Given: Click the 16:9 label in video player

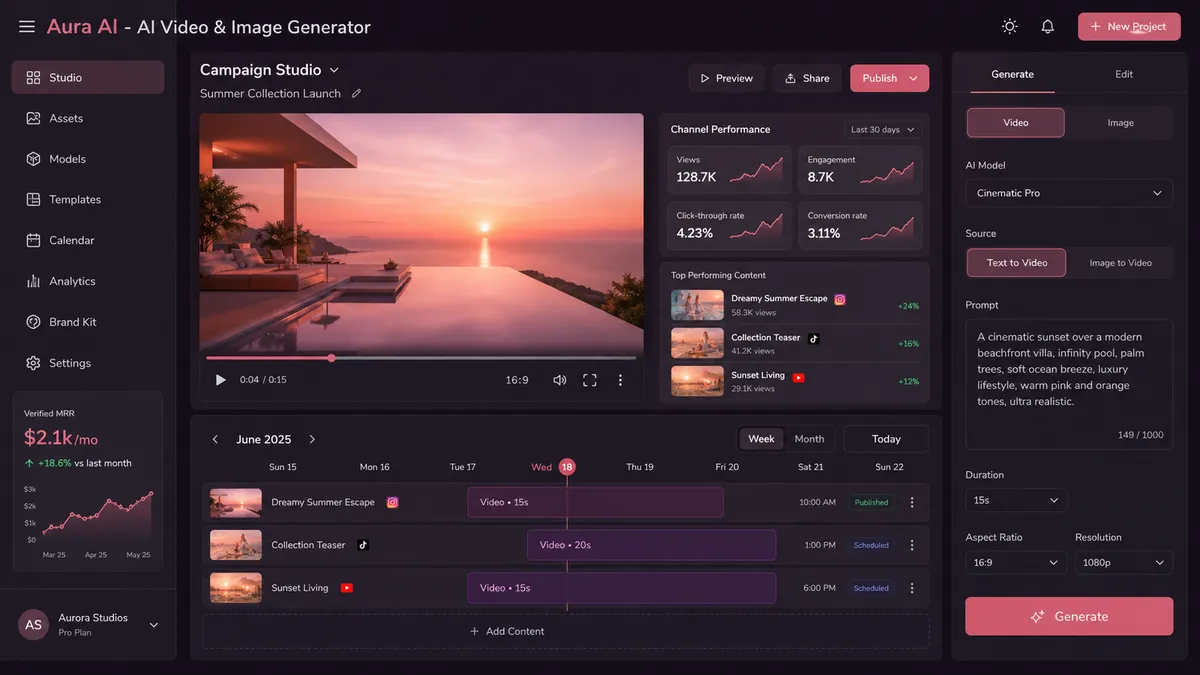Looking at the screenshot, I should click(x=517, y=380).
